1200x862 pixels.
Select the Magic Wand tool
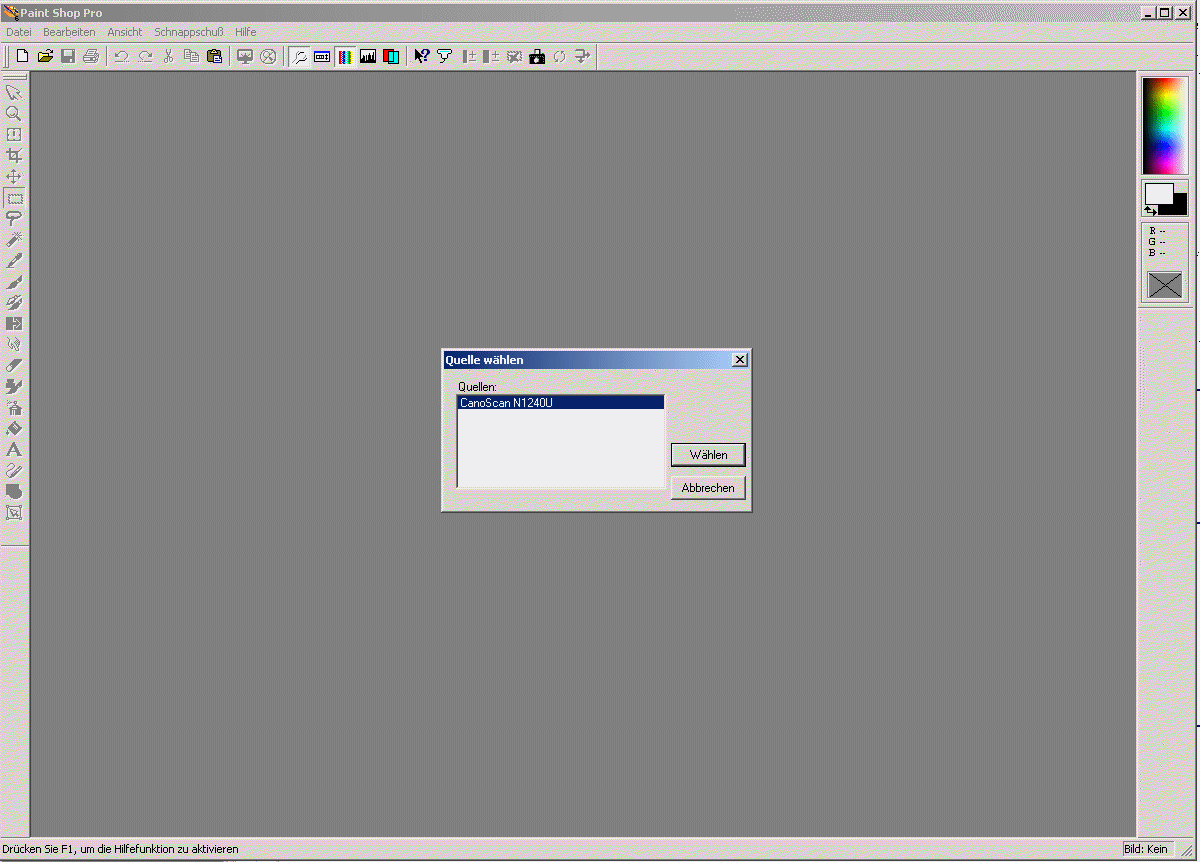coord(14,239)
